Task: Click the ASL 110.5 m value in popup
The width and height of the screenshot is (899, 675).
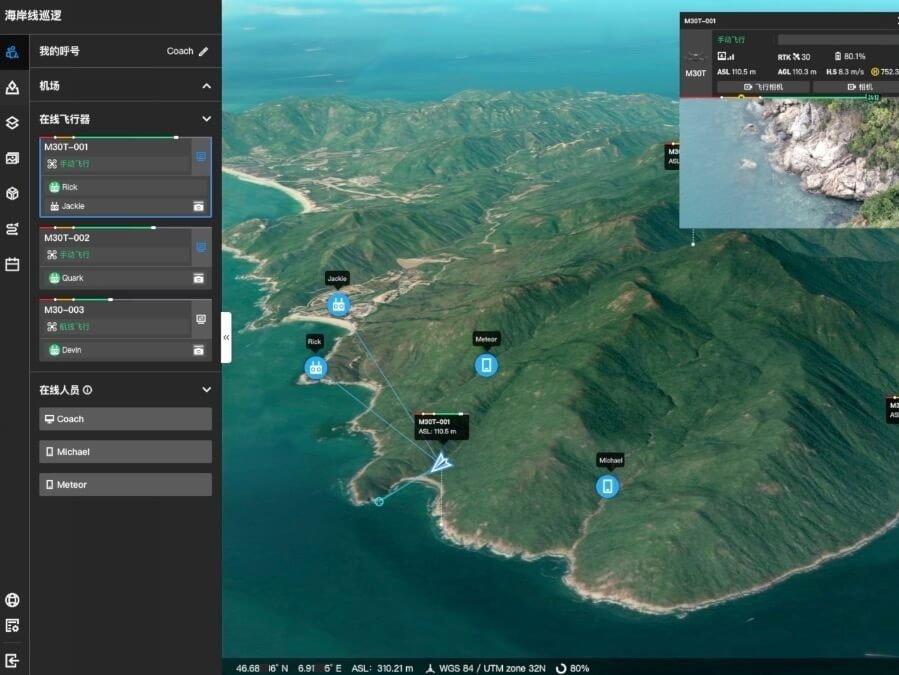Action: coord(736,72)
